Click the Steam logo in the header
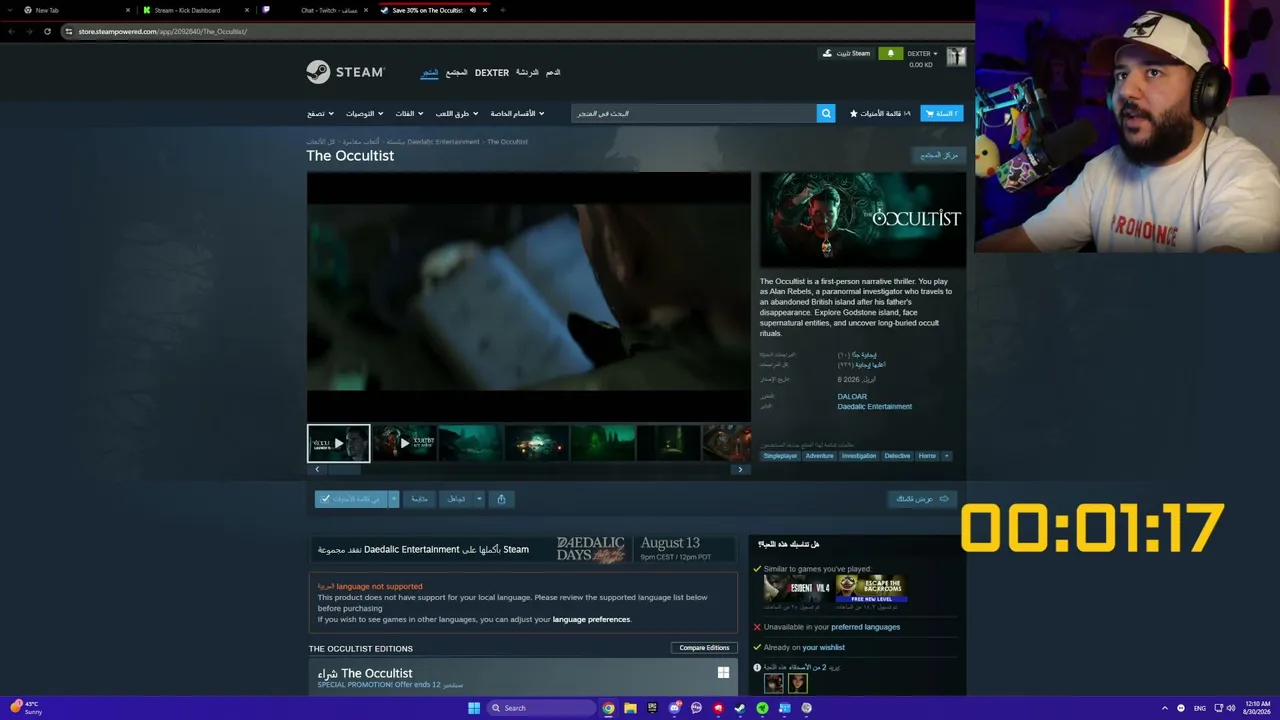Screen dimensions: 1280x720 pos(345,72)
